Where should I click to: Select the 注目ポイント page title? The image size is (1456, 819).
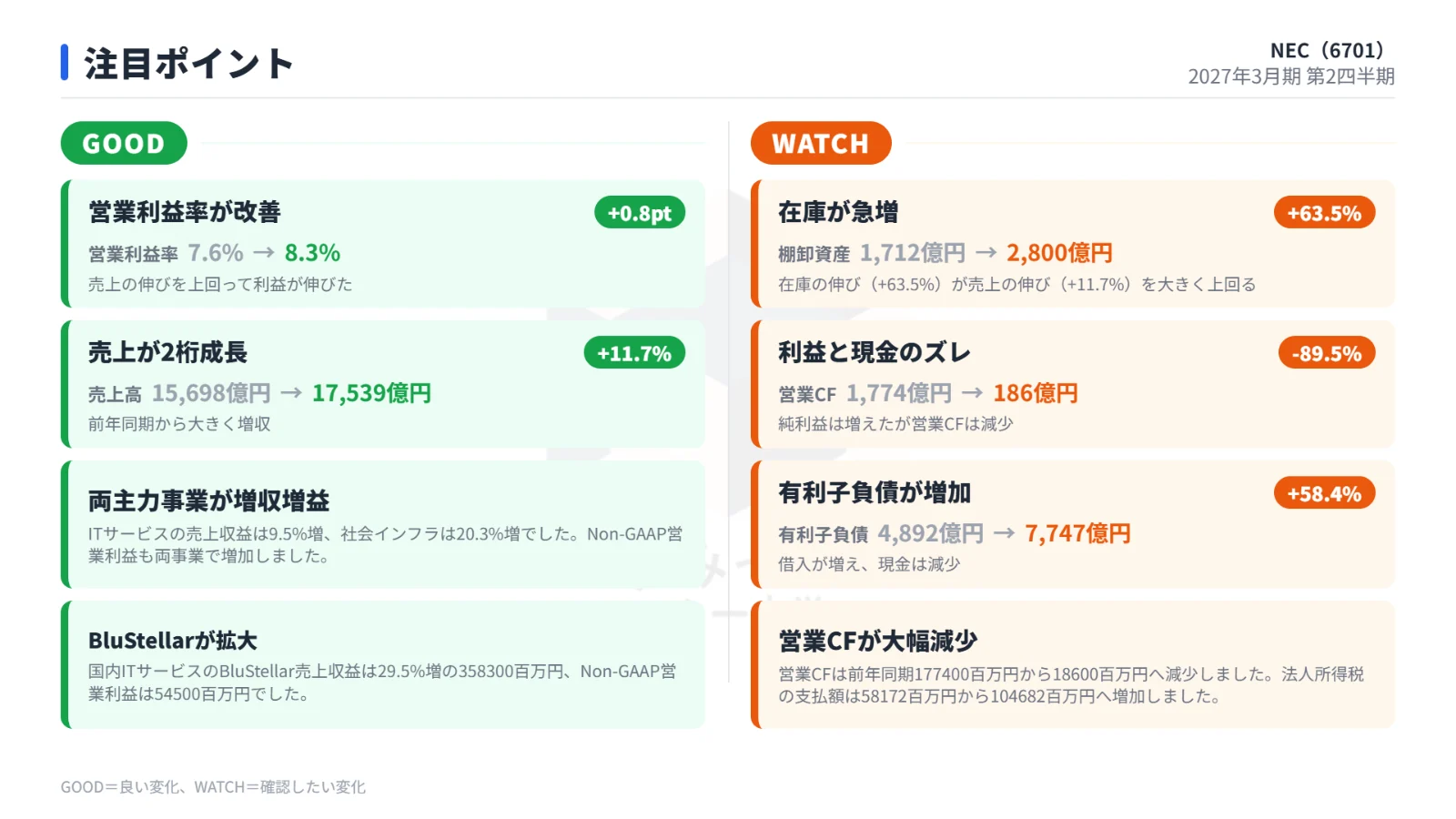(189, 64)
